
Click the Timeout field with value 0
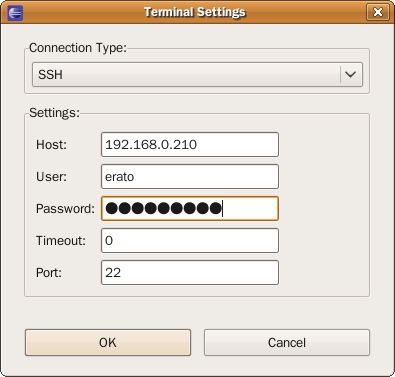click(x=190, y=240)
